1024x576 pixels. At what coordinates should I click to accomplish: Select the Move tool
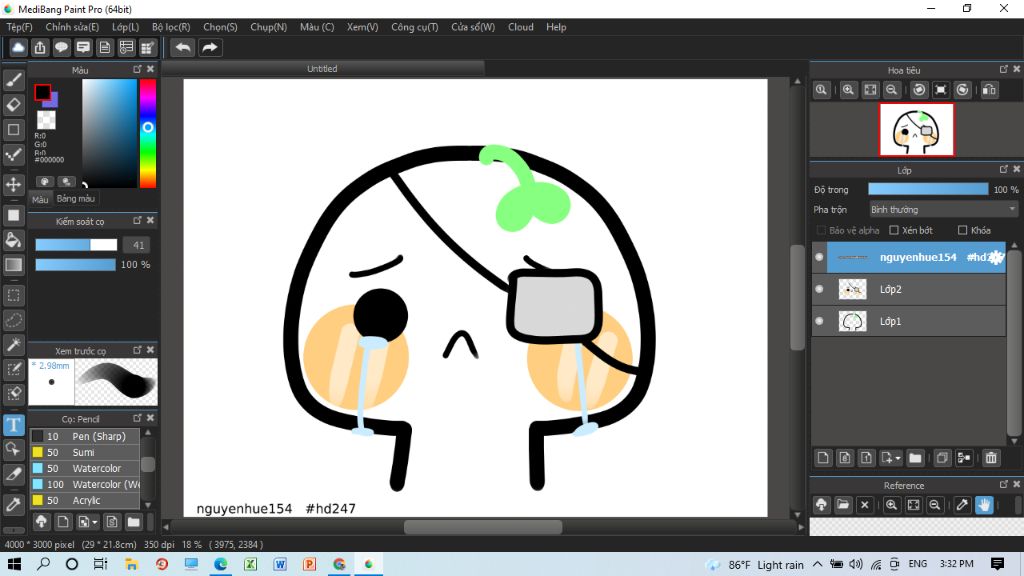click(14, 185)
